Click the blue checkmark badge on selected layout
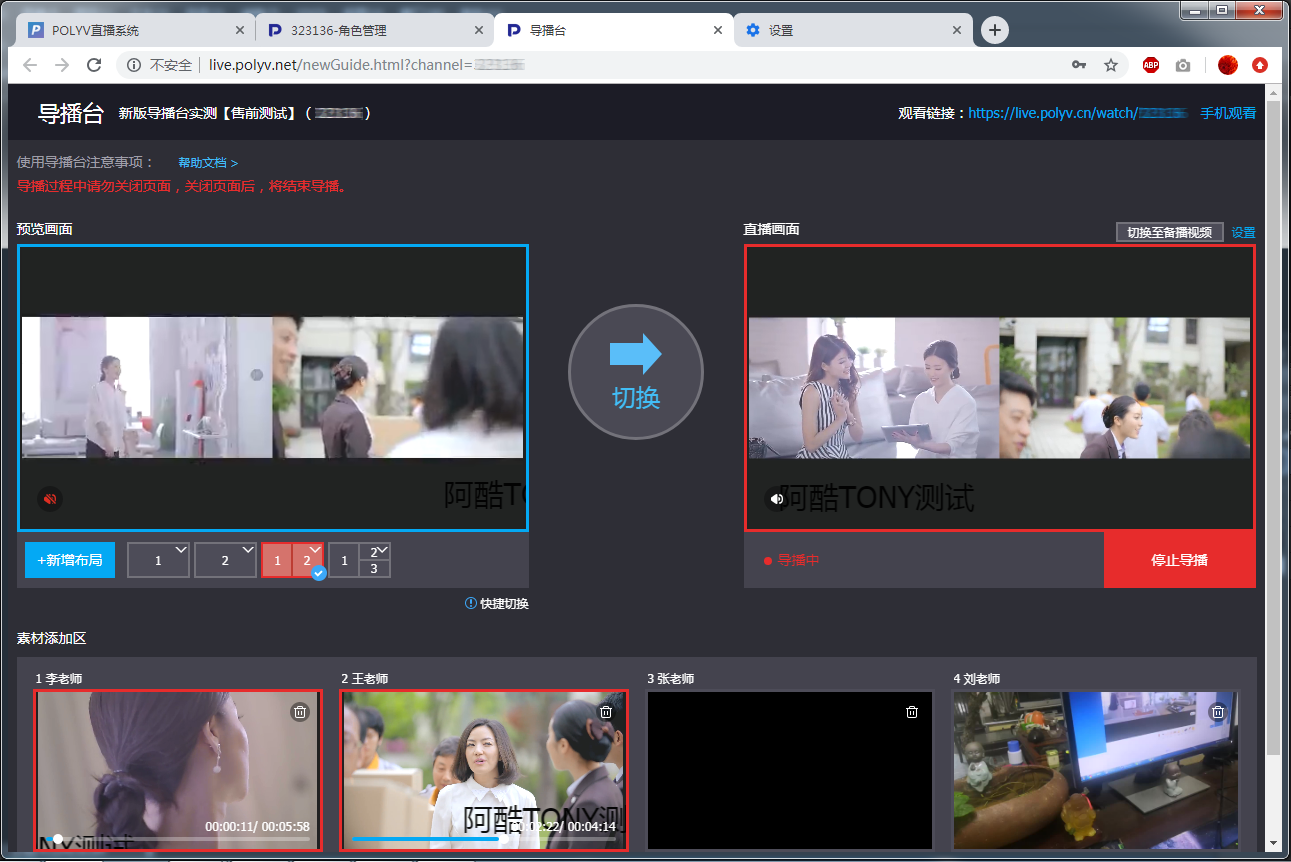Image resolution: width=1291 pixels, height=862 pixels. (318, 574)
